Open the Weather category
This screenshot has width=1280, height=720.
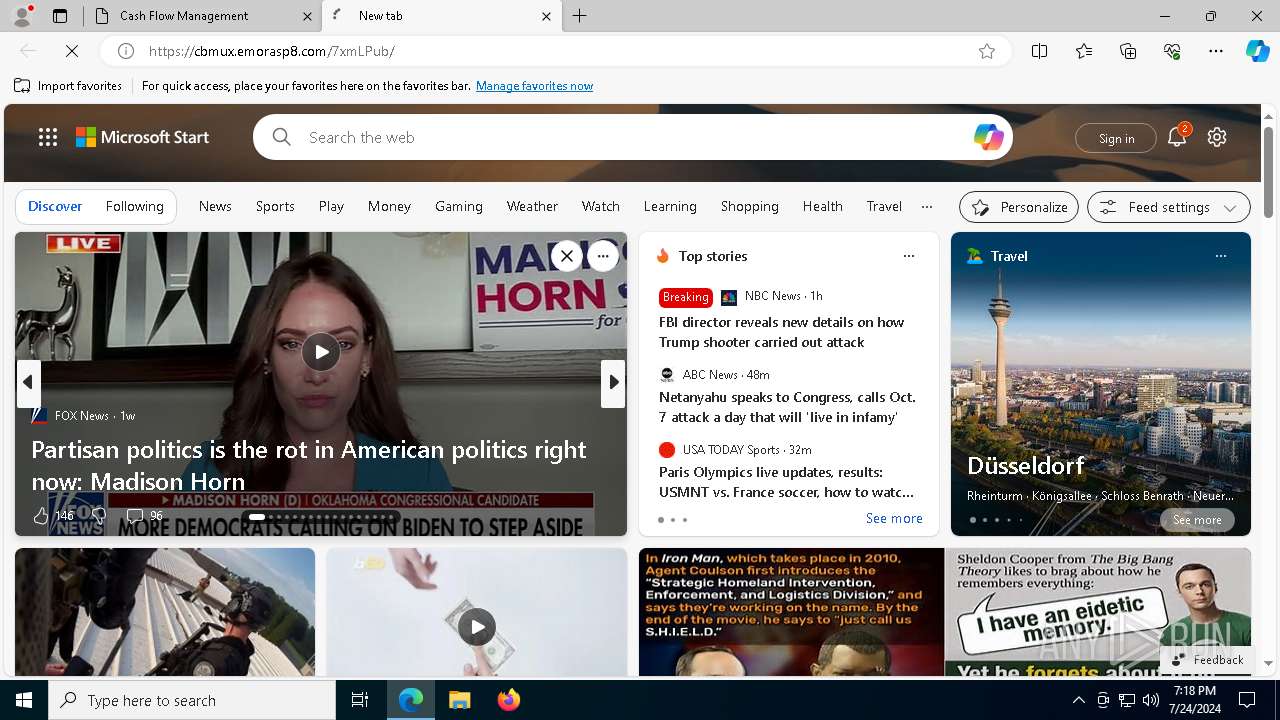tap(532, 206)
